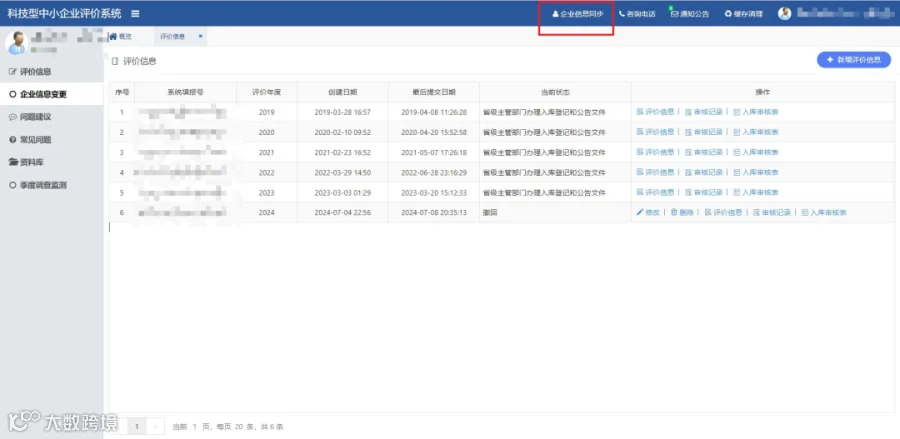Screen dimensions: 900x439
Task: Click the 当前状态 column header
Action: pos(555,92)
